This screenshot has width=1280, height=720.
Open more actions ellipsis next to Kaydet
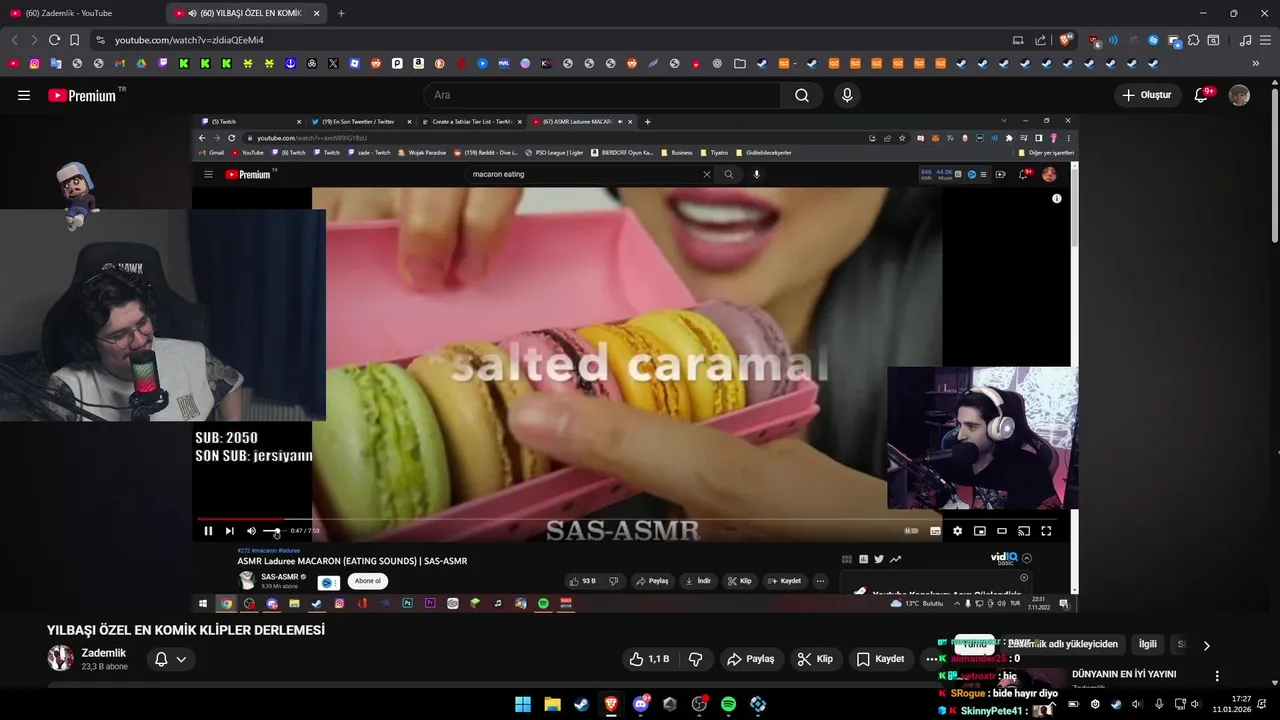pos(931,659)
